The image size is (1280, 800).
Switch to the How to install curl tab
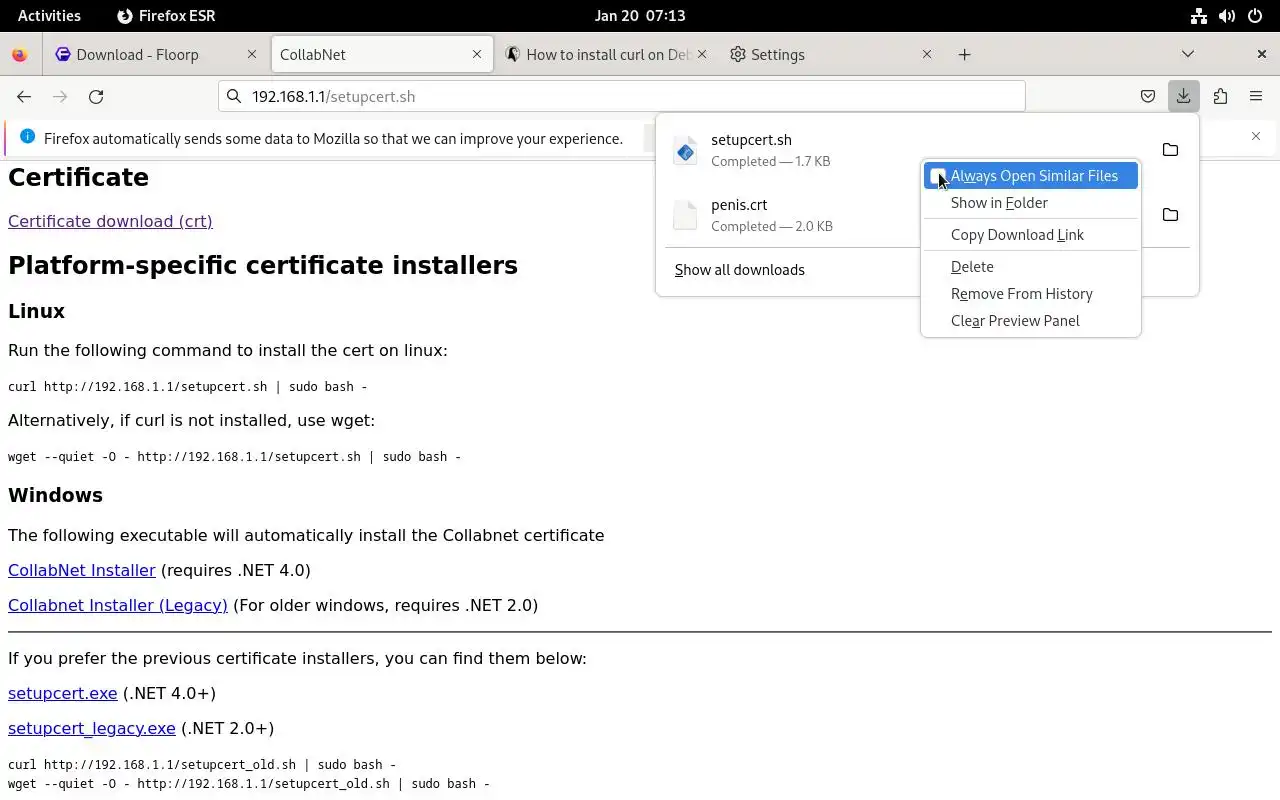pos(606,54)
